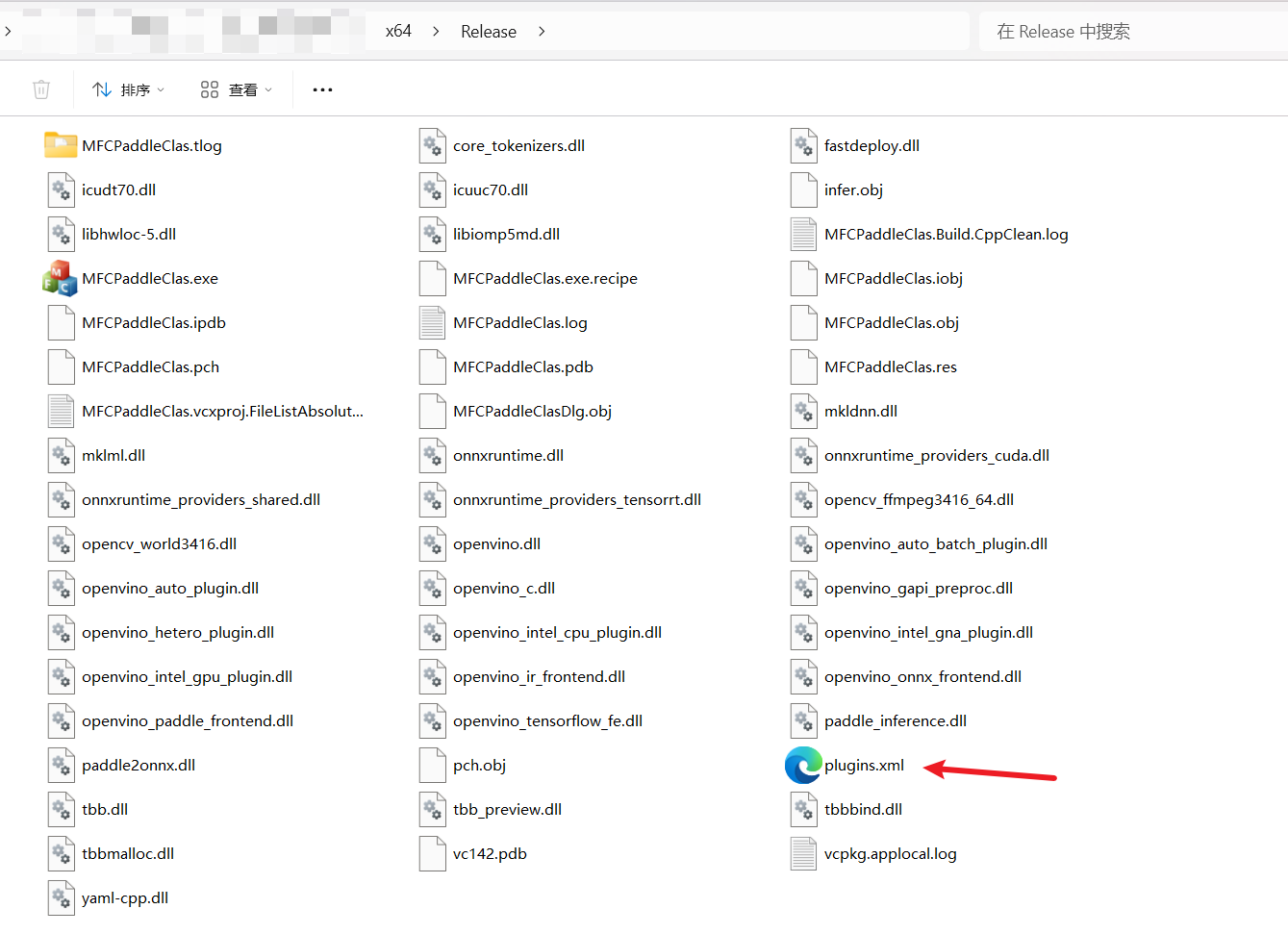Select file name onnxruntime_providers_cuda.dll
The width and height of the screenshot is (1288, 934).
937,455
